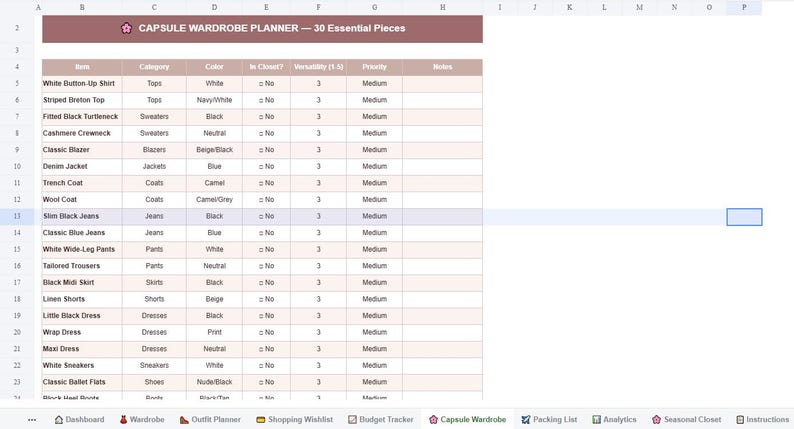The height and width of the screenshot is (429, 794).
Task: Click the selected cell in column P
Action: [744, 217]
